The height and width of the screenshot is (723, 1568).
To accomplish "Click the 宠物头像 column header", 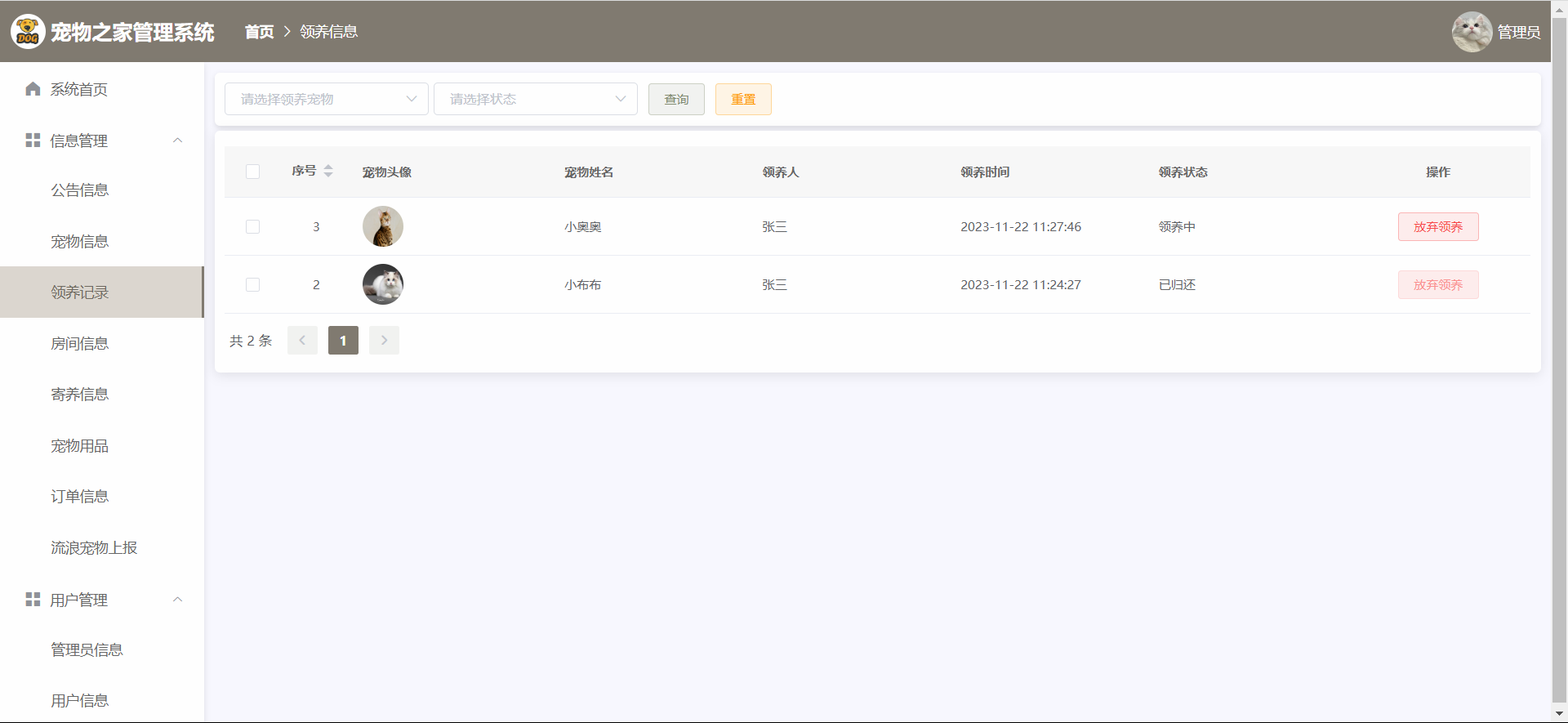I will 387,172.
